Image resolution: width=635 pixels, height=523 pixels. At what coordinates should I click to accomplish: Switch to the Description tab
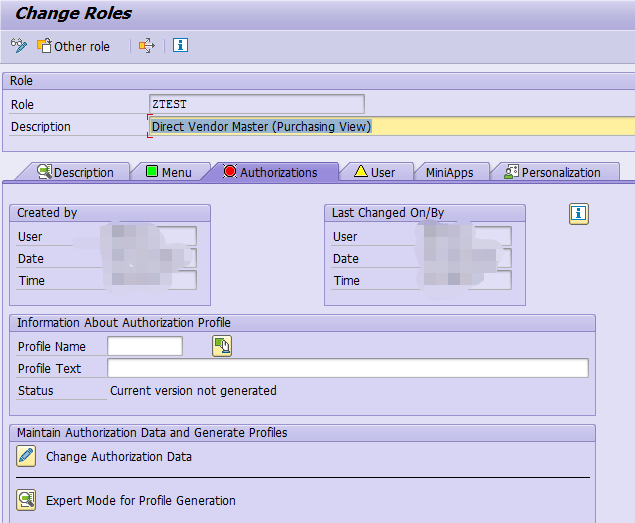tap(75, 172)
